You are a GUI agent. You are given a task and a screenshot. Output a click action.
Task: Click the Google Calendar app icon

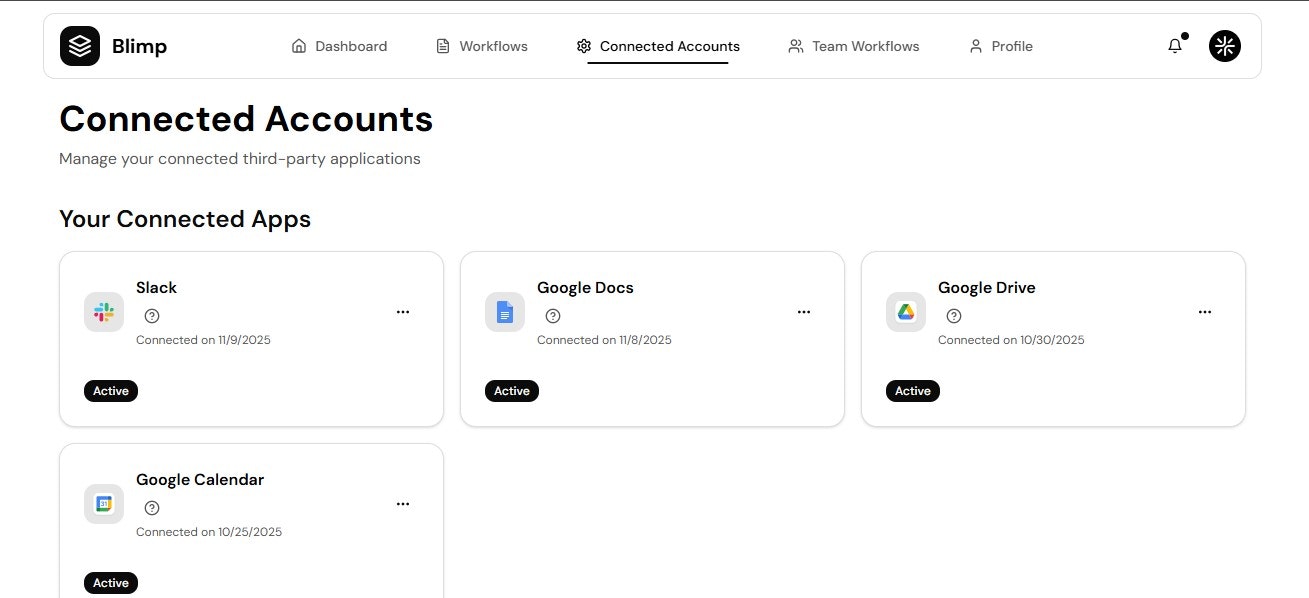[x=104, y=504]
